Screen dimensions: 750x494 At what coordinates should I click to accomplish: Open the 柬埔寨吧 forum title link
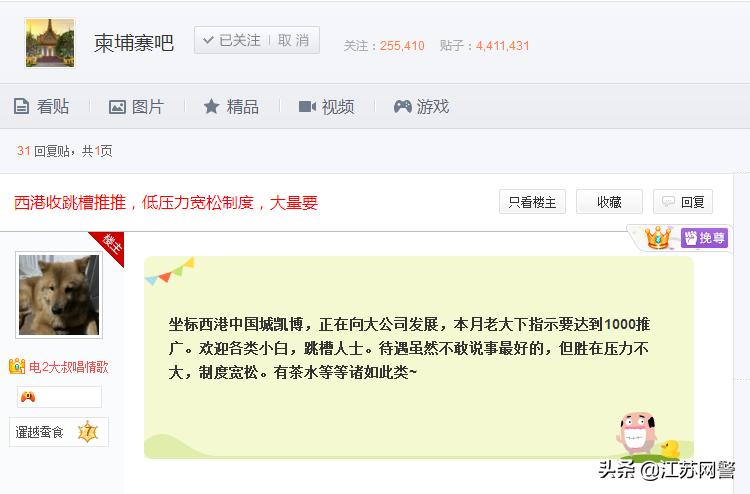click(133, 43)
